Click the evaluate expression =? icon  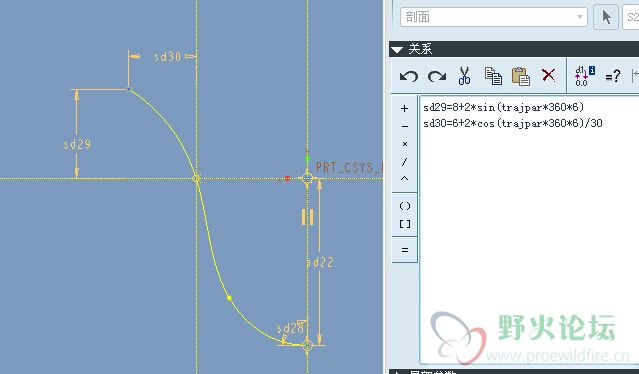[613, 76]
